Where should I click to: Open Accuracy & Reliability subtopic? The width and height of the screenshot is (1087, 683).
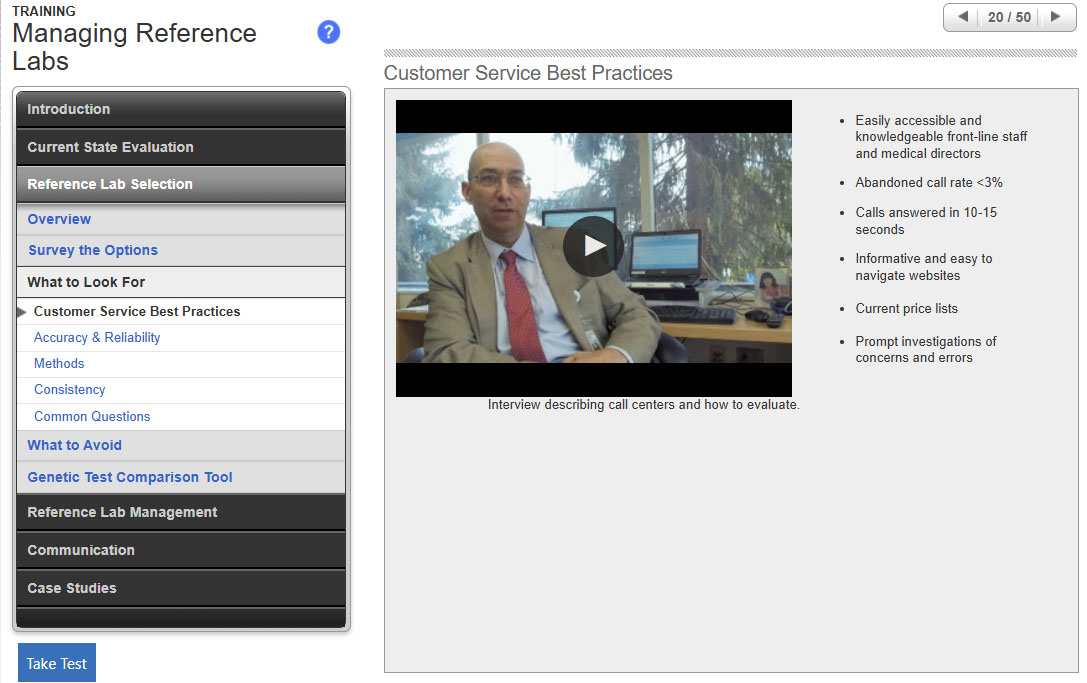[97, 337]
